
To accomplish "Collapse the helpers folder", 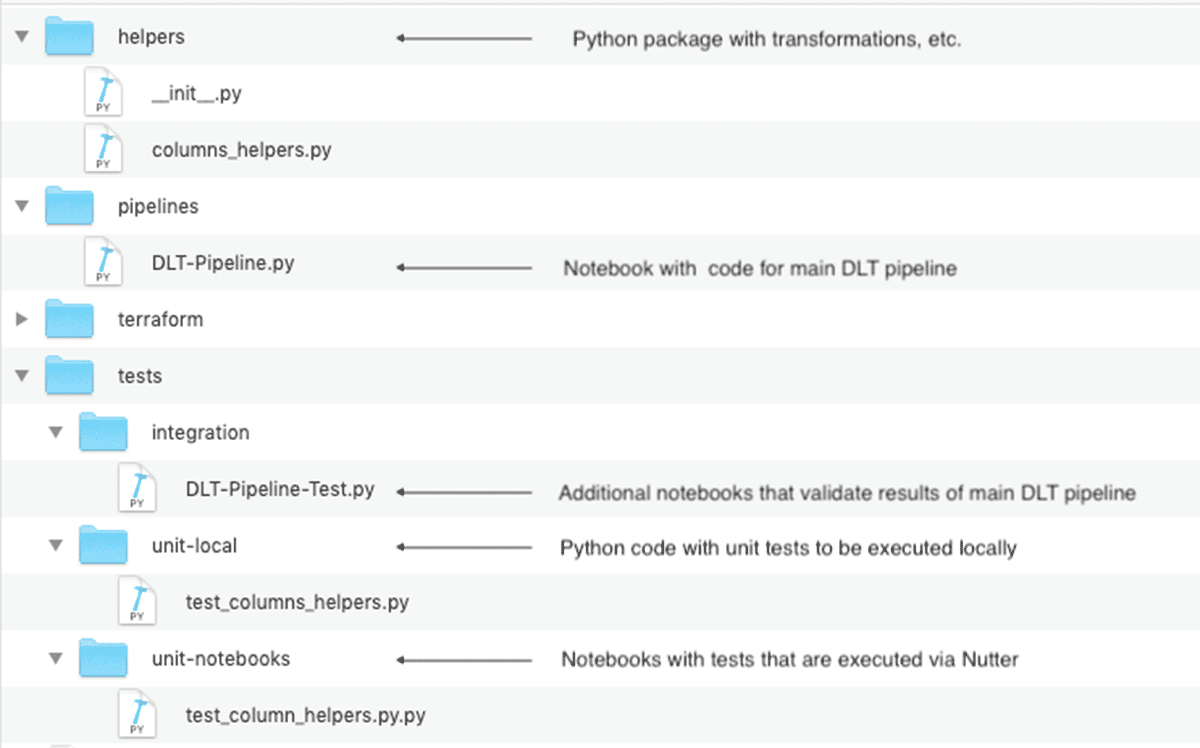I will [x=22, y=38].
